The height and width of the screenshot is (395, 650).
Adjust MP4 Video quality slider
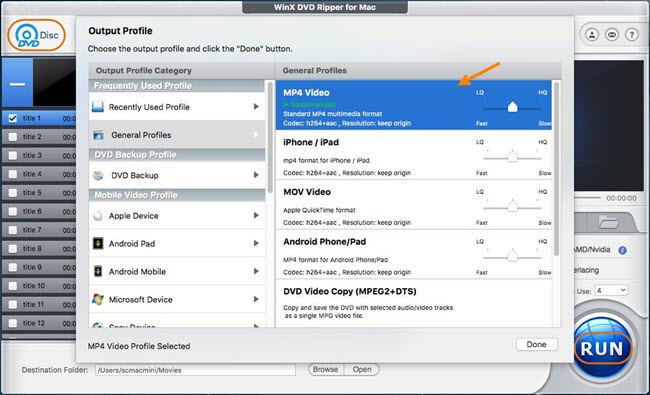pyautogui.click(x=512, y=107)
